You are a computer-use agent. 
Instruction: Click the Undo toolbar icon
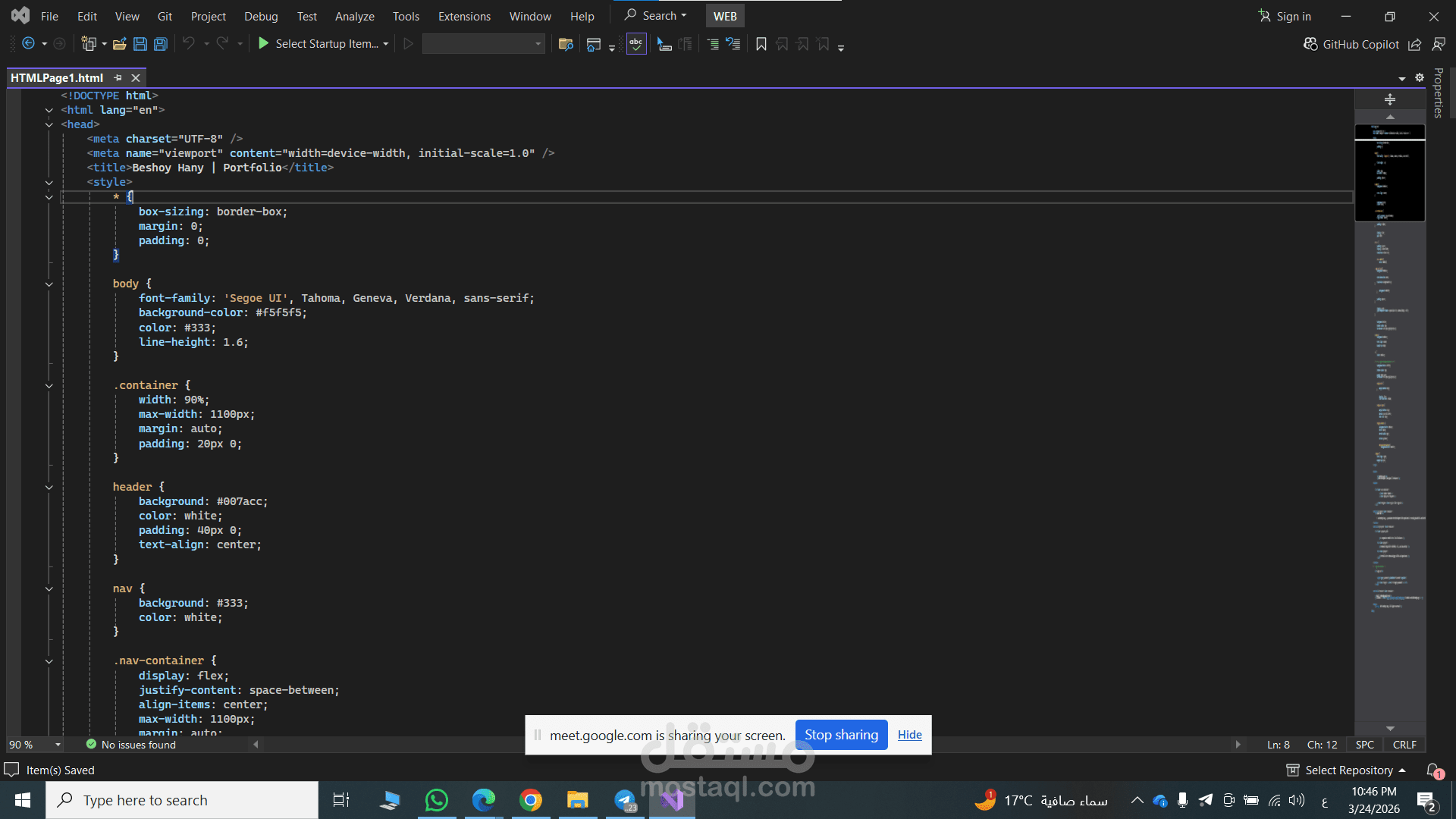point(189,44)
